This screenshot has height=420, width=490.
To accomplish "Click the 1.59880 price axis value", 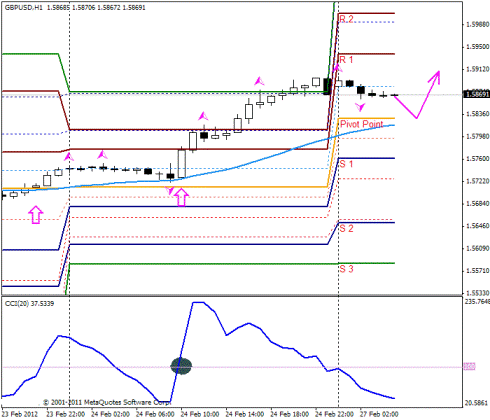I will click(x=478, y=24).
